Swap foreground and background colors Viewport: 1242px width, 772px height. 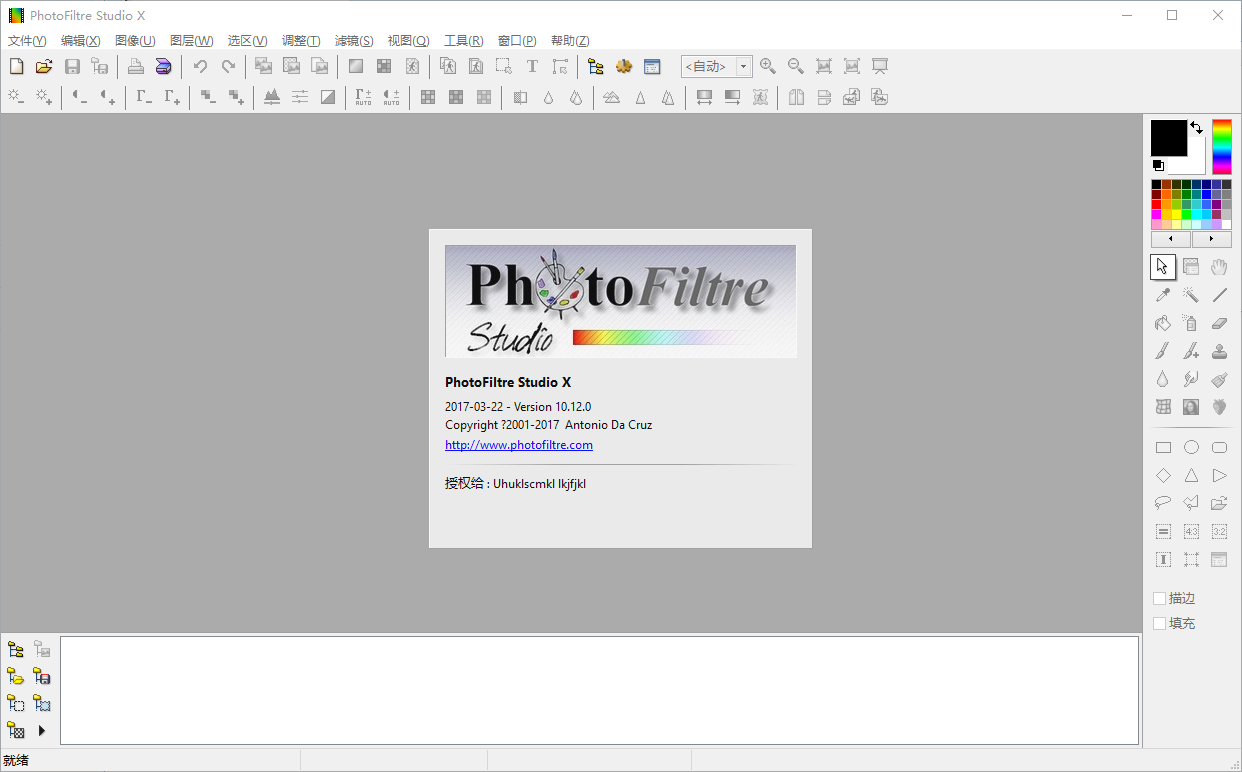[x=1197, y=127]
